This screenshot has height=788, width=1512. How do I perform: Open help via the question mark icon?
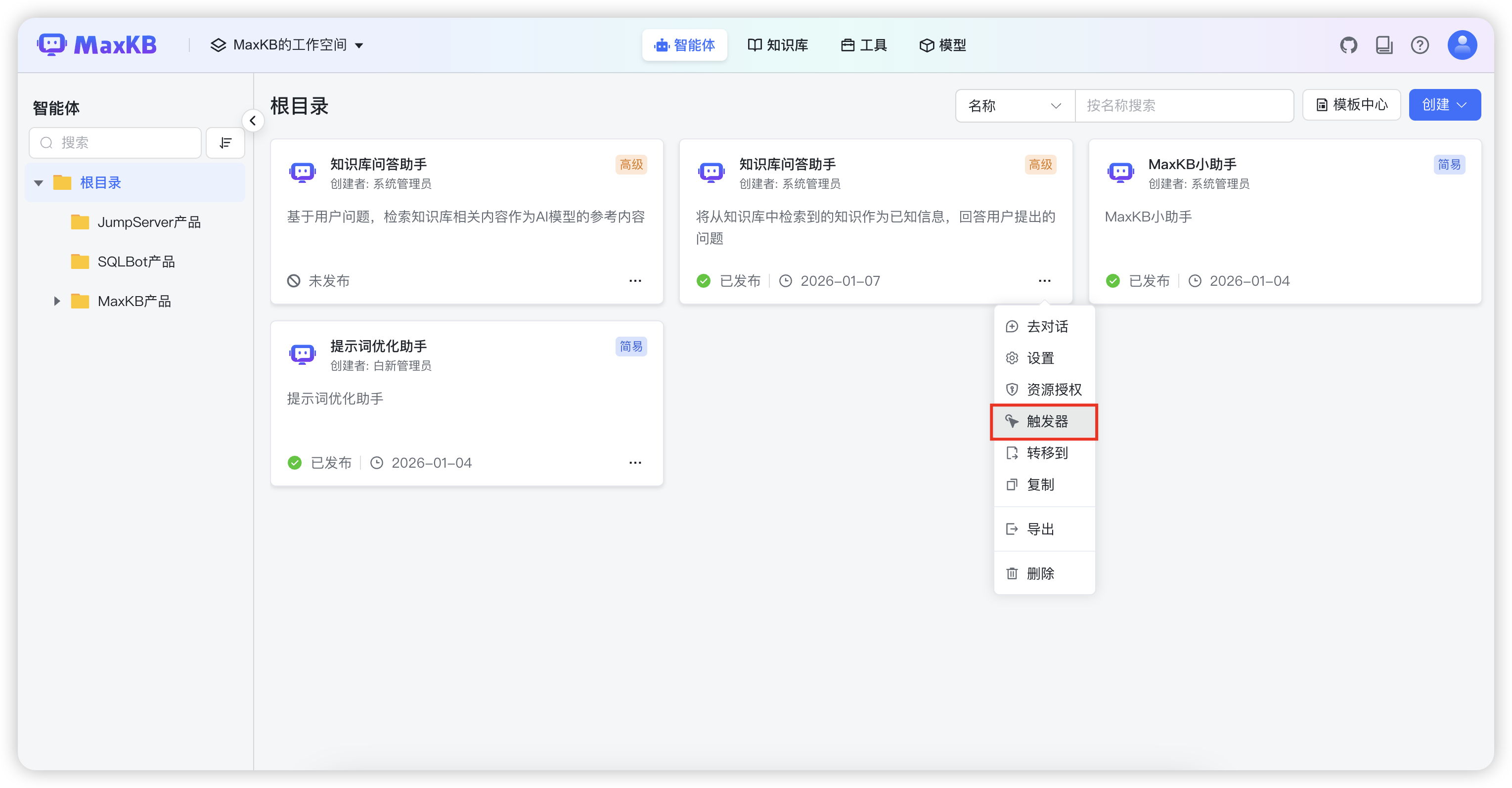pos(1420,44)
